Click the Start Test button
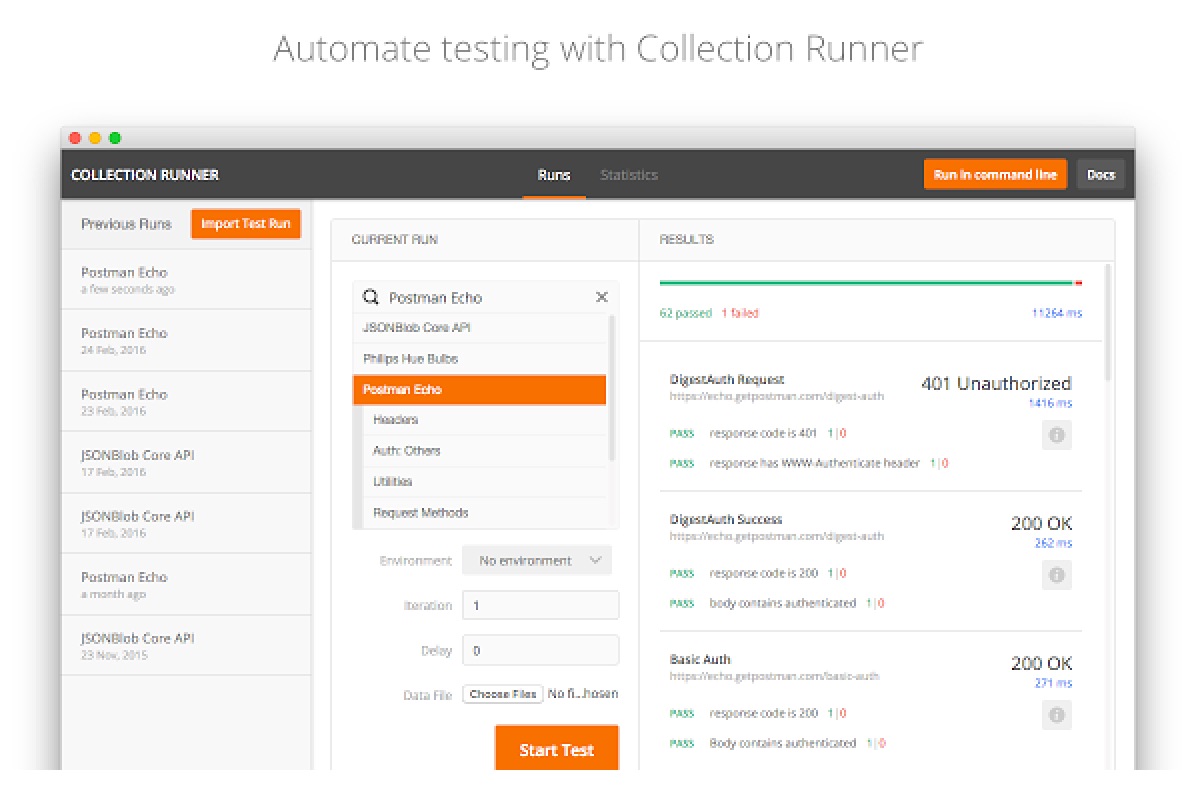 coord(556,748)
